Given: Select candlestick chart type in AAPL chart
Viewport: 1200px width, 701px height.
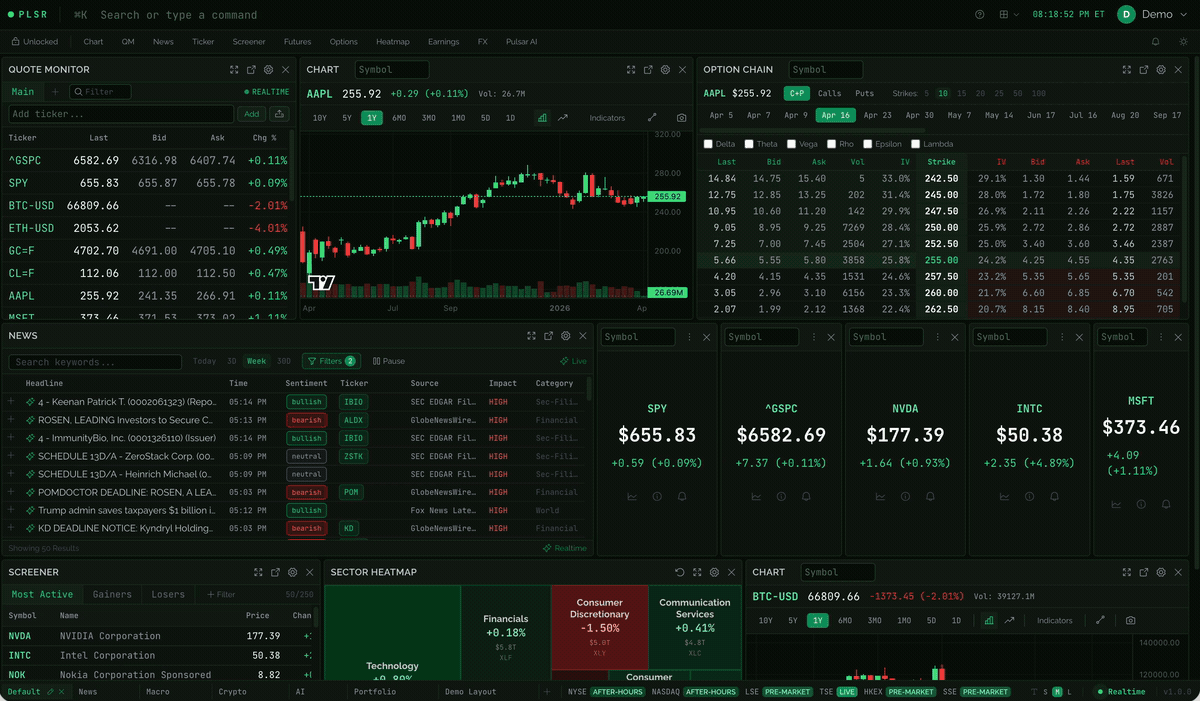Looking at the screenshot, I should 542,118.
